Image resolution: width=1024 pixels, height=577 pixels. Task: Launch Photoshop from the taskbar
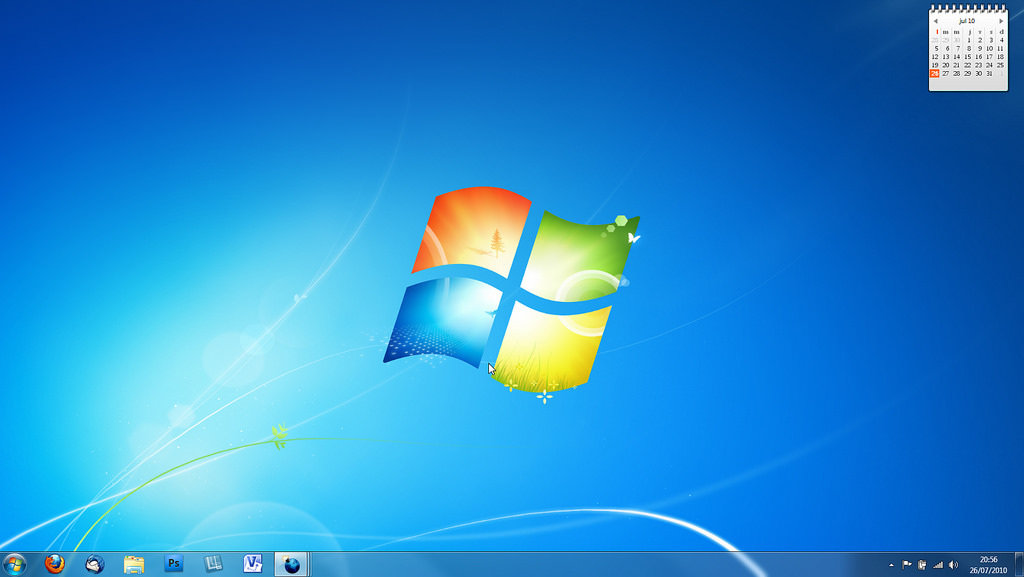pos(174,563)
